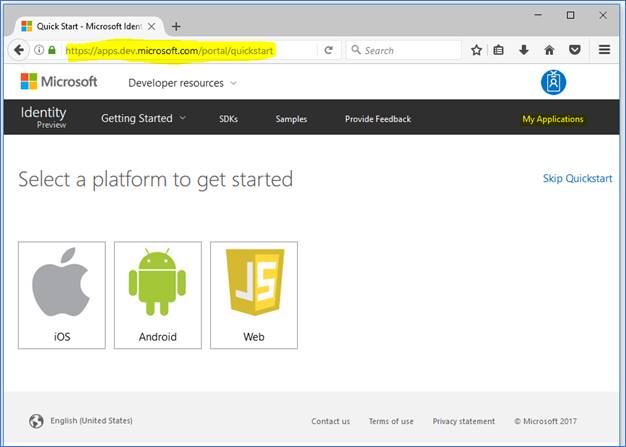Select the Web JavaScript platform tile
The width and height of the screenshot is (626, 447).
coord(254,295)
